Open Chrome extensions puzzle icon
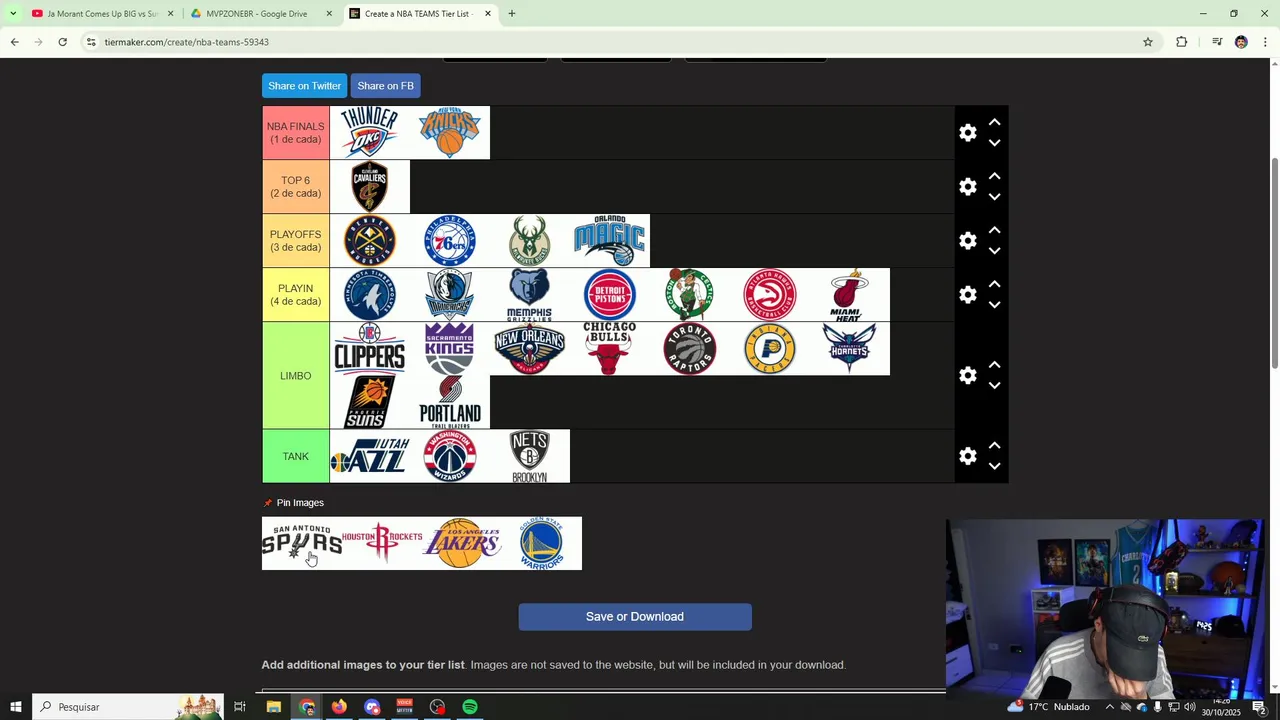Image resolution: width=1280 pixels, height=720 pixels. pos(1182,42)
